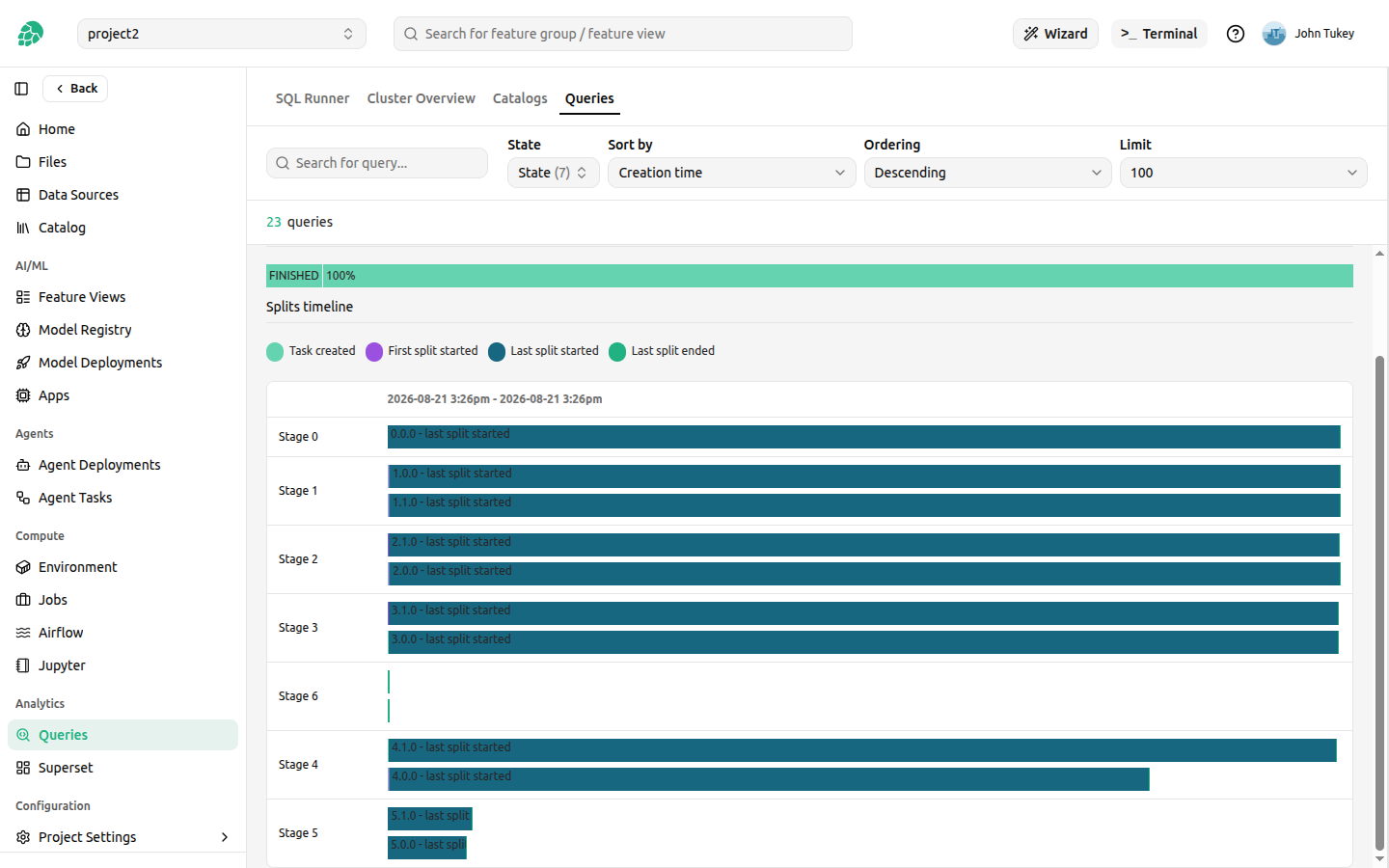
Task: Click the 5.1.0 last split bar
Action: [x=430, y=819]
